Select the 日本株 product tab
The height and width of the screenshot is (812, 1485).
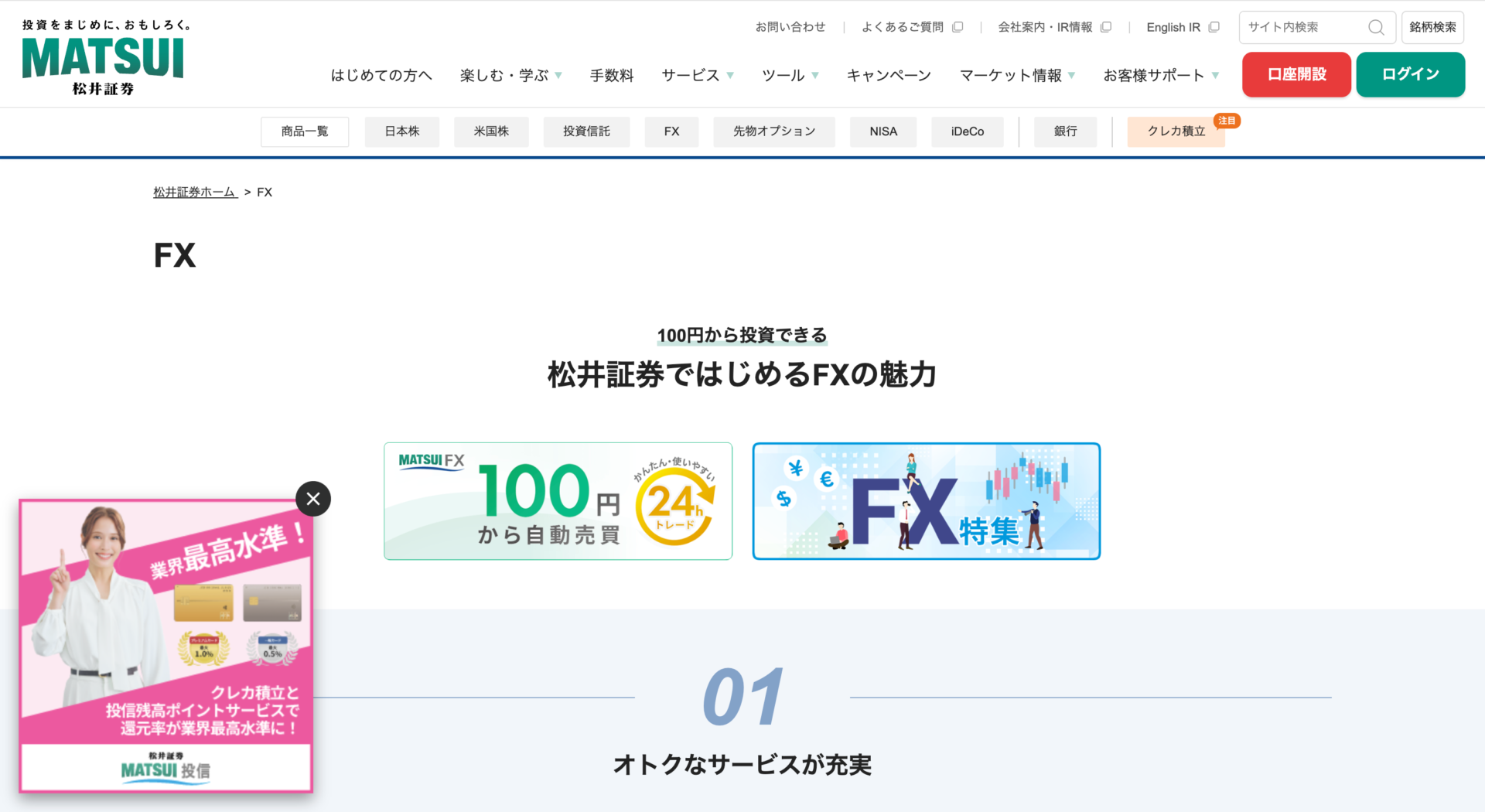pyautogui.click(x=402, y=131)
